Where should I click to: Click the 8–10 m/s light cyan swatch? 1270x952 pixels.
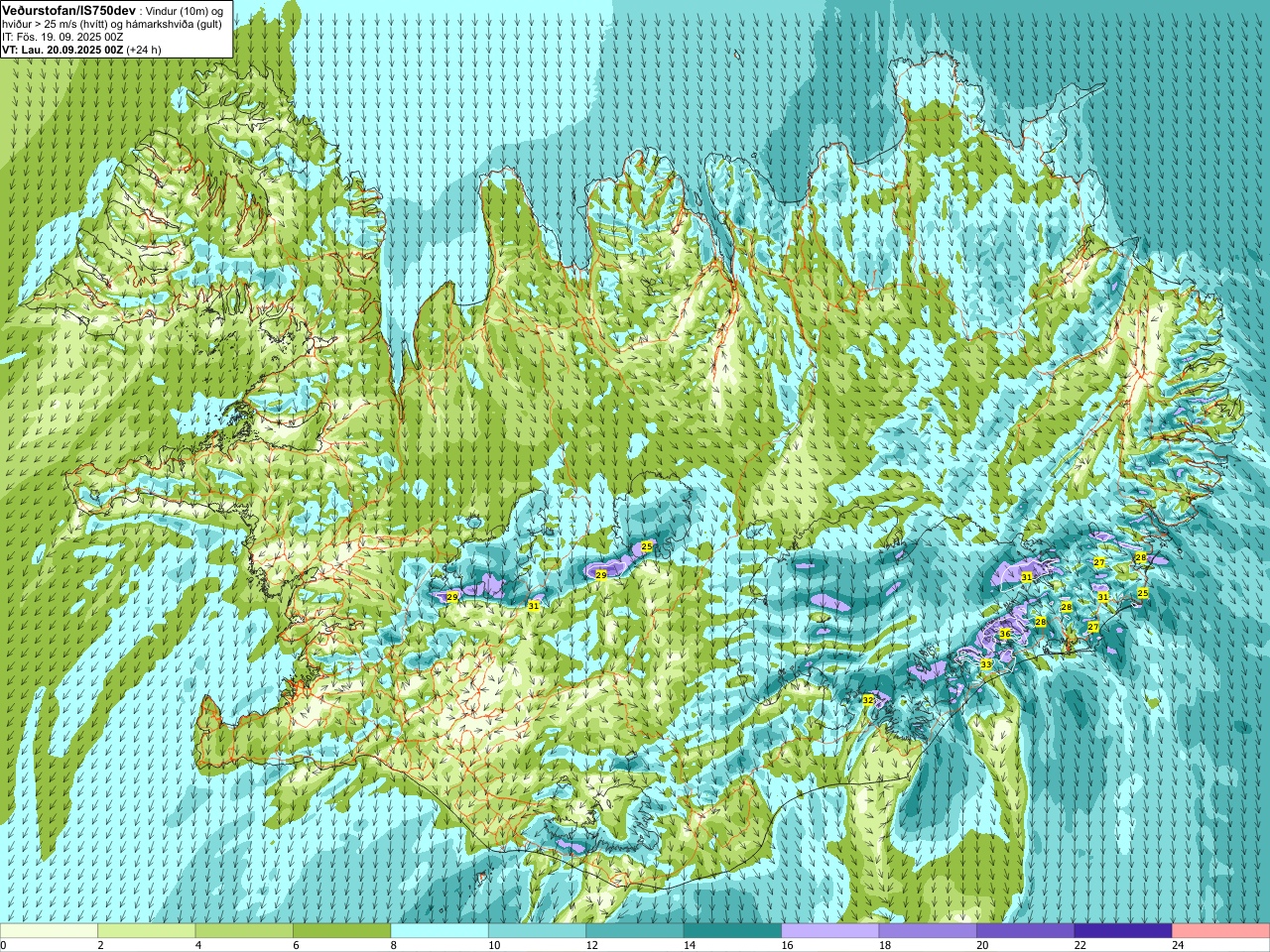[440, 930]
